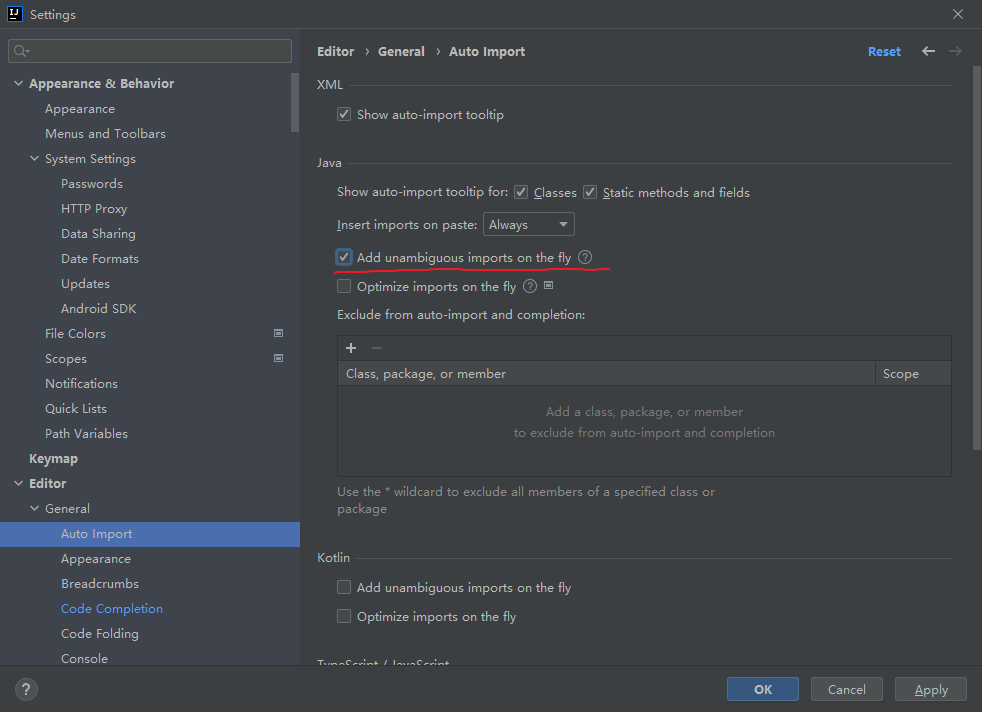Enable Kotlin Add unambiguous imports on the fly

coord(344,588)
